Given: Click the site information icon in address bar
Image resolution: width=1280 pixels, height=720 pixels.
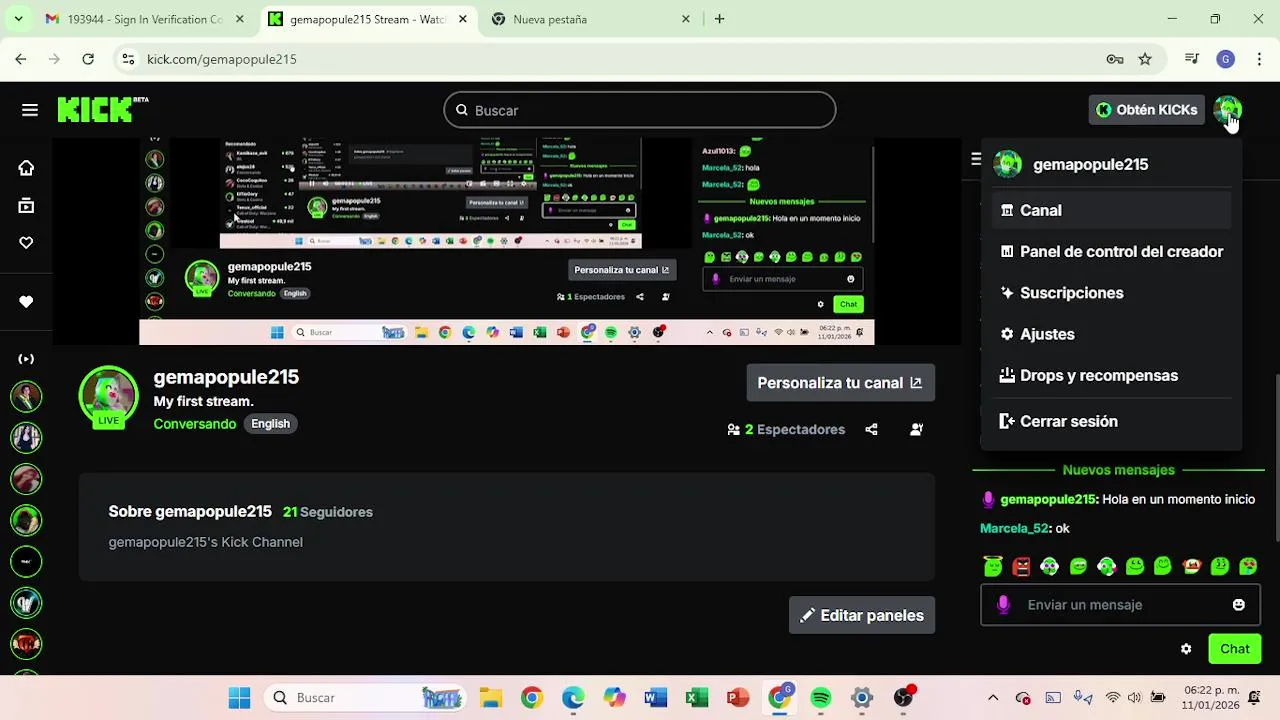Looking at the screenshot, I should [128, 59].
